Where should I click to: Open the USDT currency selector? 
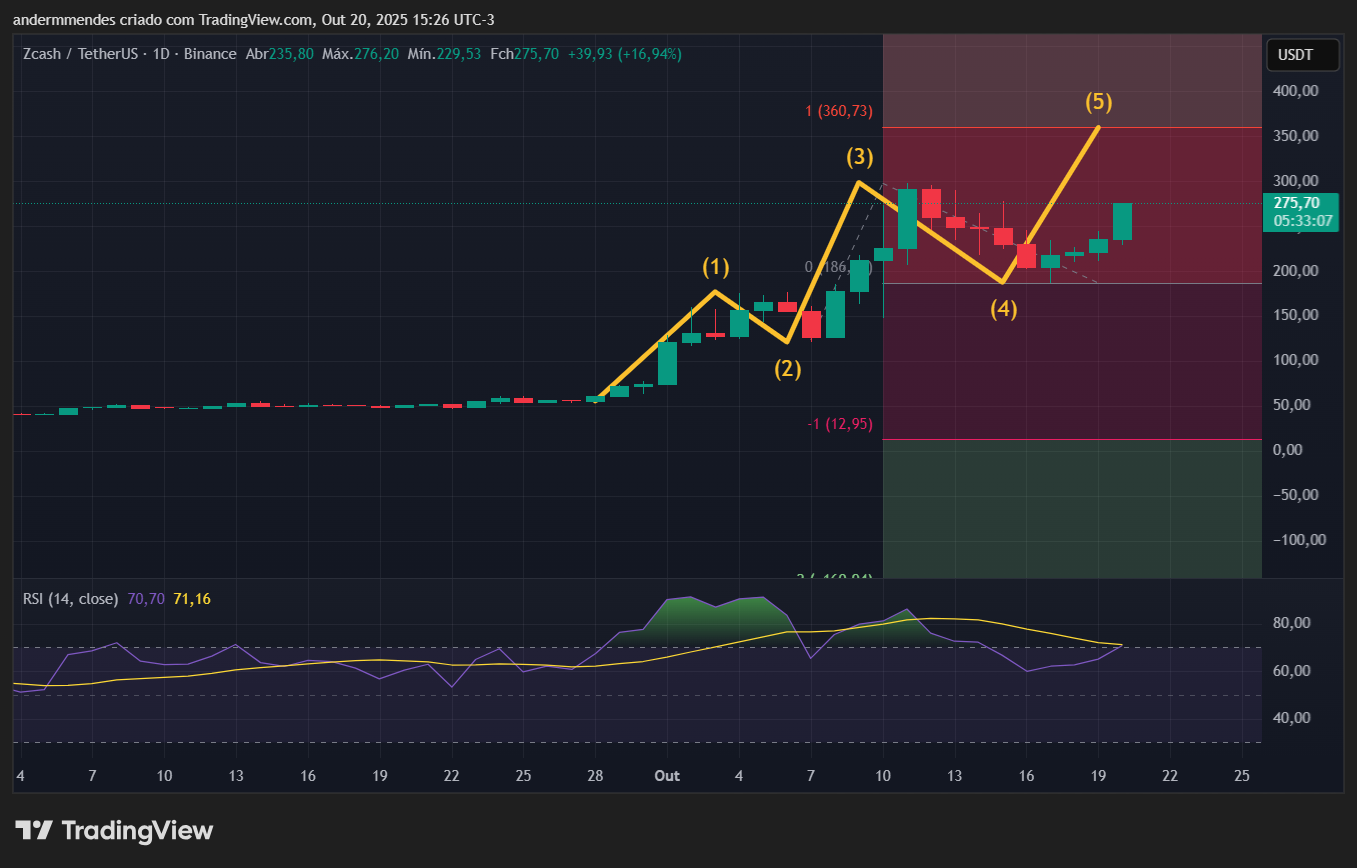click(1302, 55)
